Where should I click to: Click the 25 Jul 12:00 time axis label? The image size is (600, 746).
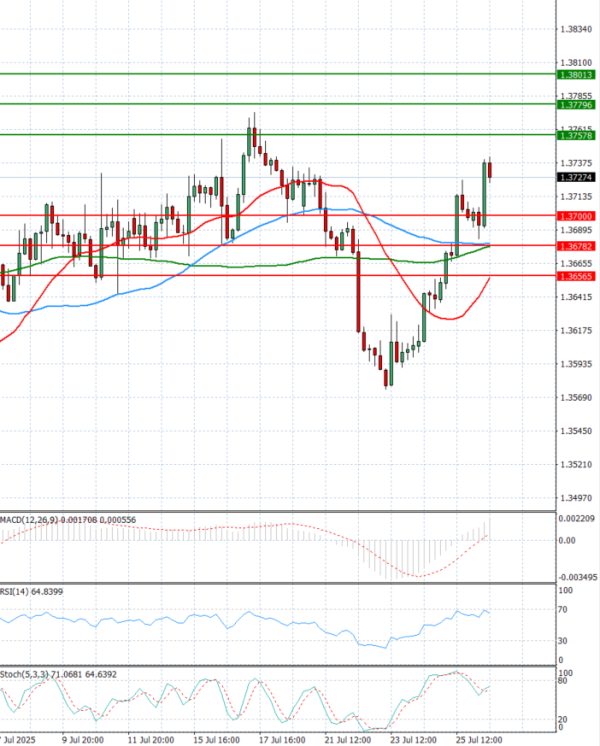(x=479, y=740)
